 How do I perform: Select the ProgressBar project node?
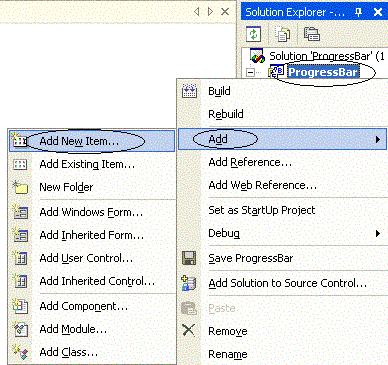[x=323, y=72]
